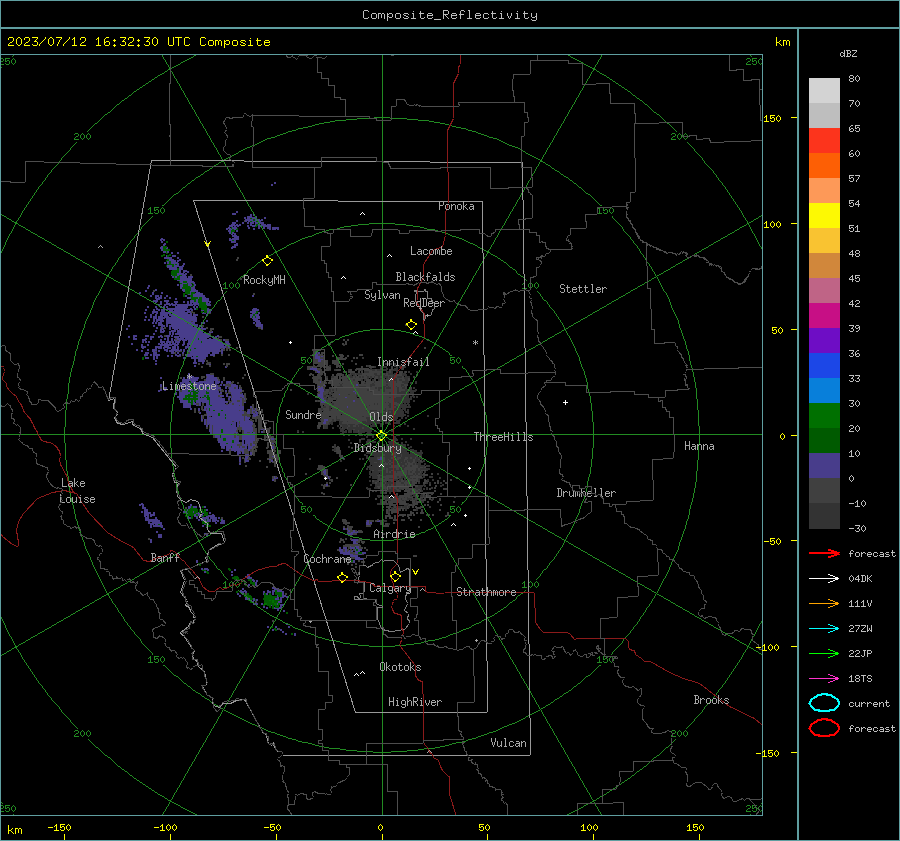
Task: Select the orange 111V arrow icon
Action: pos(824,603)
